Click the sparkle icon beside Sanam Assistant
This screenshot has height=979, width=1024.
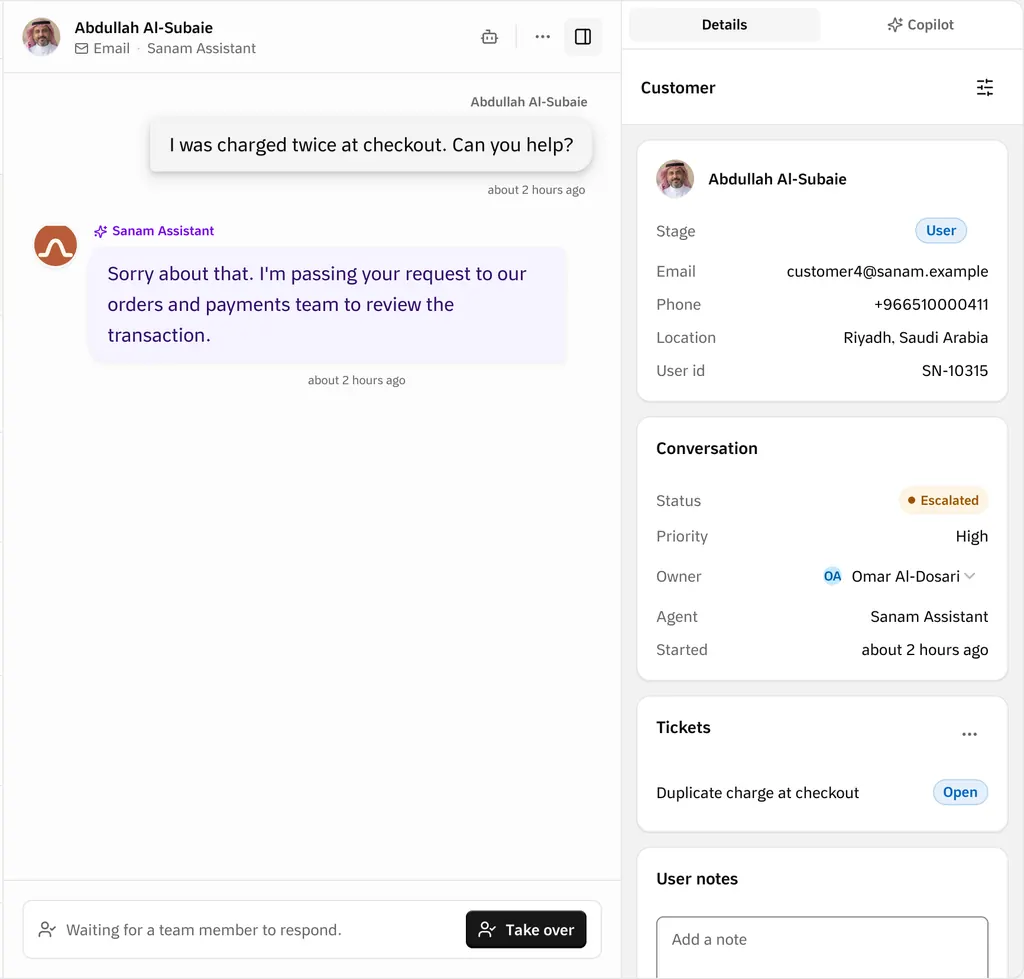[x=100, y=231]
